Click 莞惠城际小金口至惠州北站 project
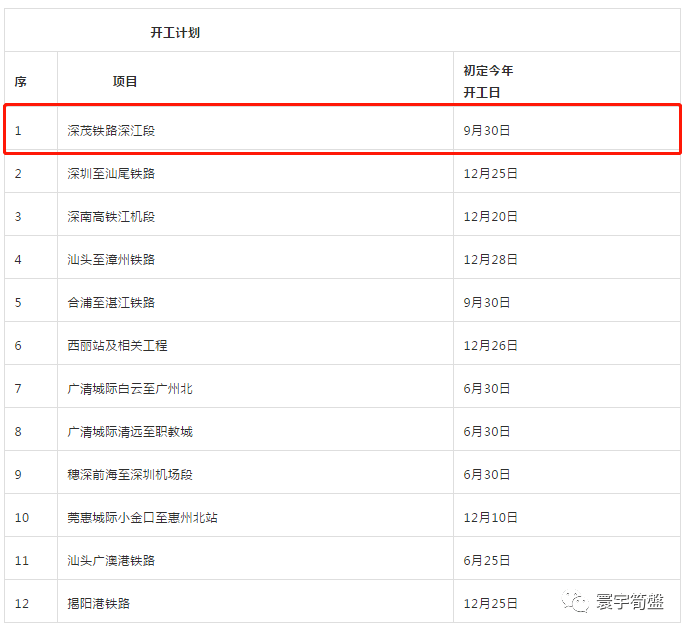Viewport: 685px width, 632px height. point(142,518)
